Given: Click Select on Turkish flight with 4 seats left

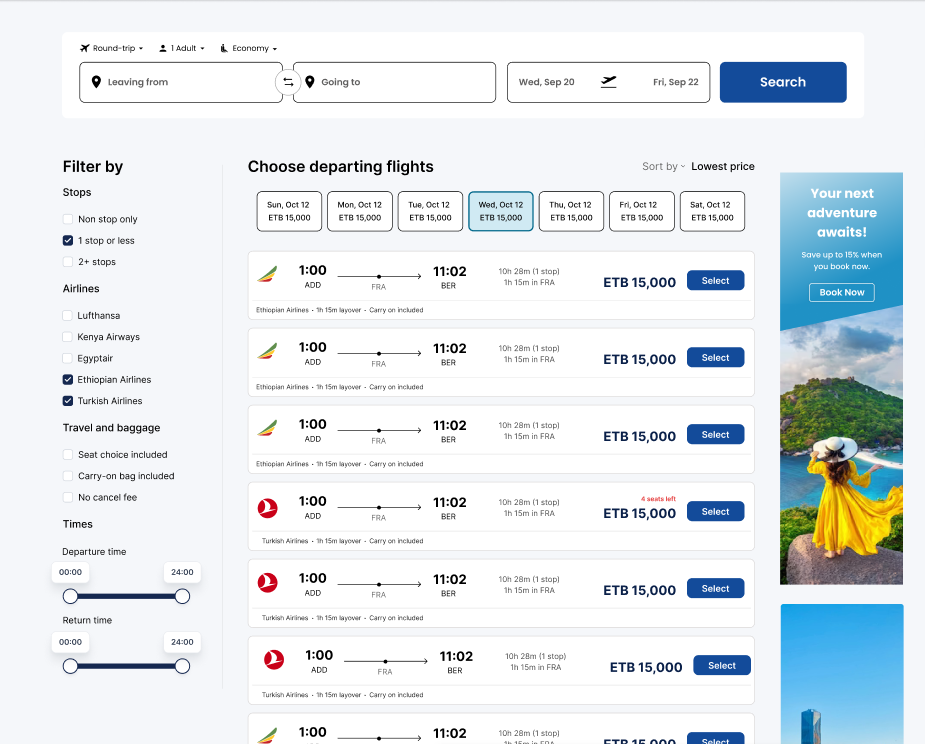Looking at the screenshot, I should pyautogui.click(x=716, y=512).
